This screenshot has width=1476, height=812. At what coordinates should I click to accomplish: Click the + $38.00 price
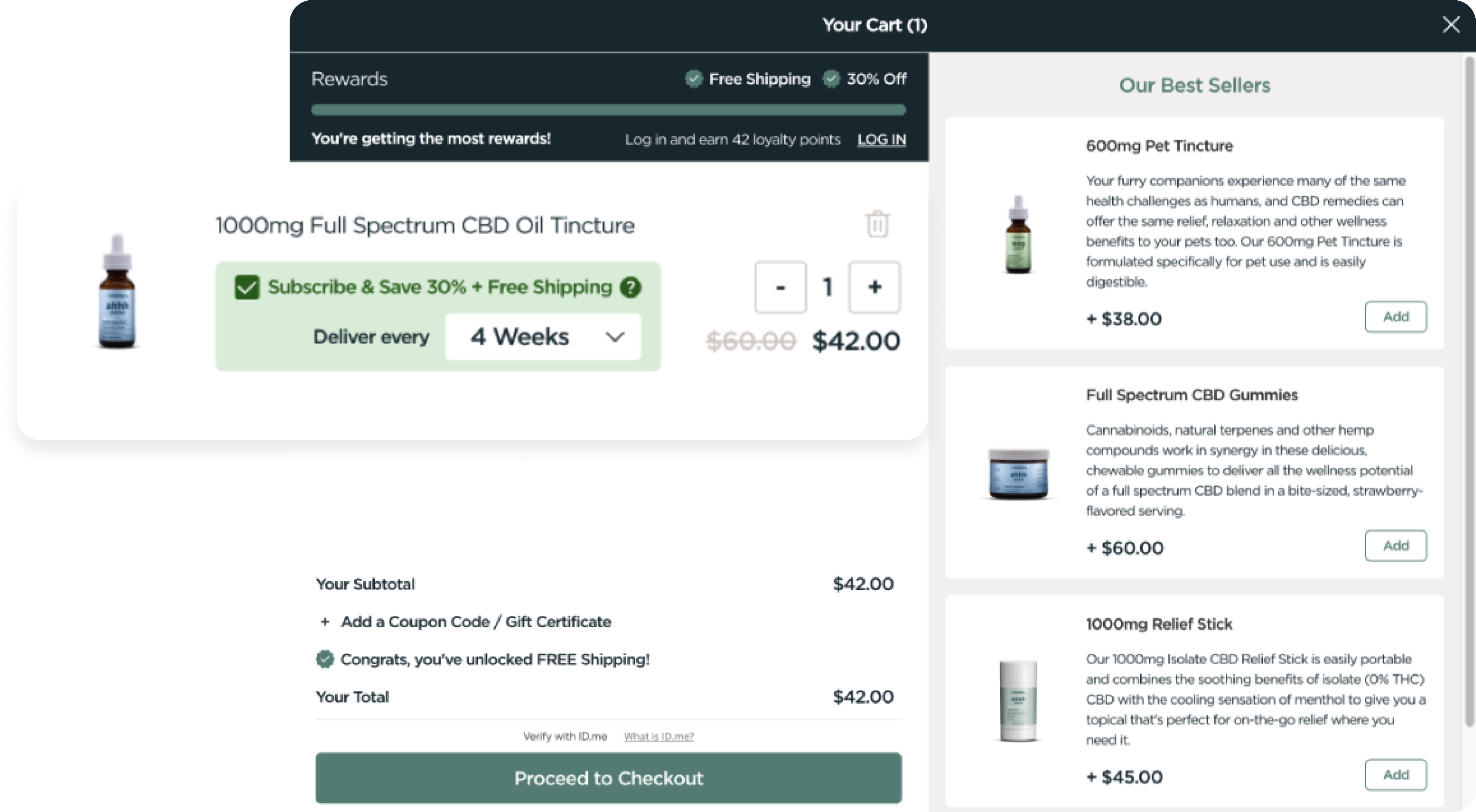[x=1124, y=319]
